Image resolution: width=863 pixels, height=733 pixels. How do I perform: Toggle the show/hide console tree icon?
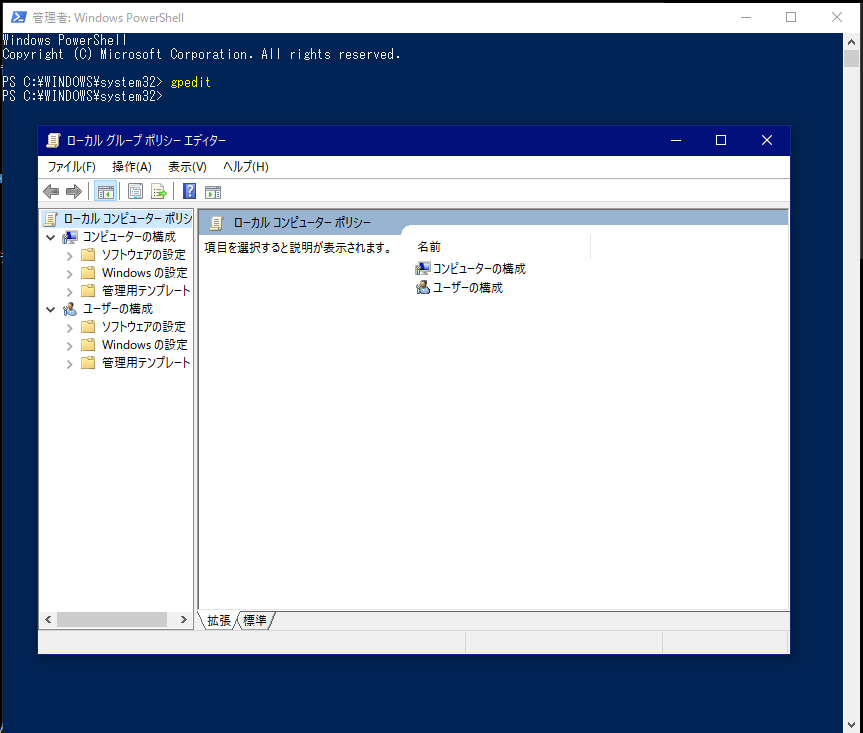[105, 192]
